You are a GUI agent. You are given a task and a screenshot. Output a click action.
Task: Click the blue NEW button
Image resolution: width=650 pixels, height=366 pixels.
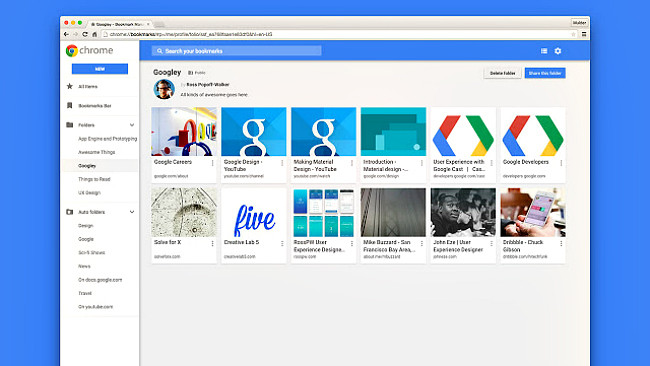point(100,69)
